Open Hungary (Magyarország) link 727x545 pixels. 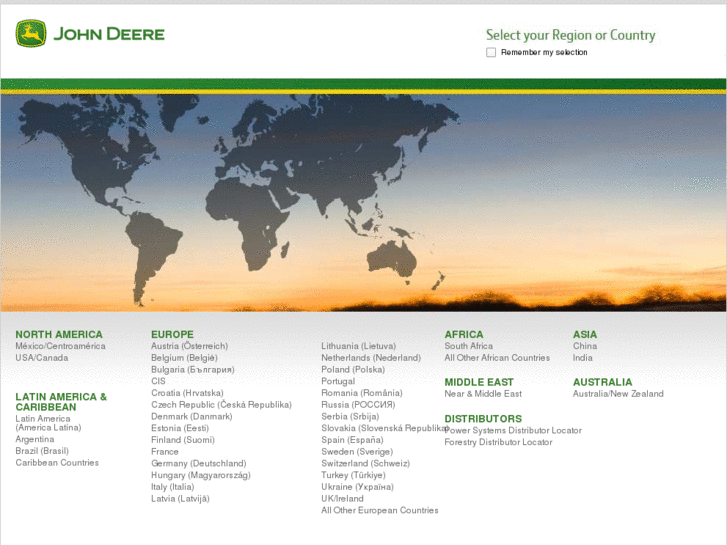tap(201, 475)
